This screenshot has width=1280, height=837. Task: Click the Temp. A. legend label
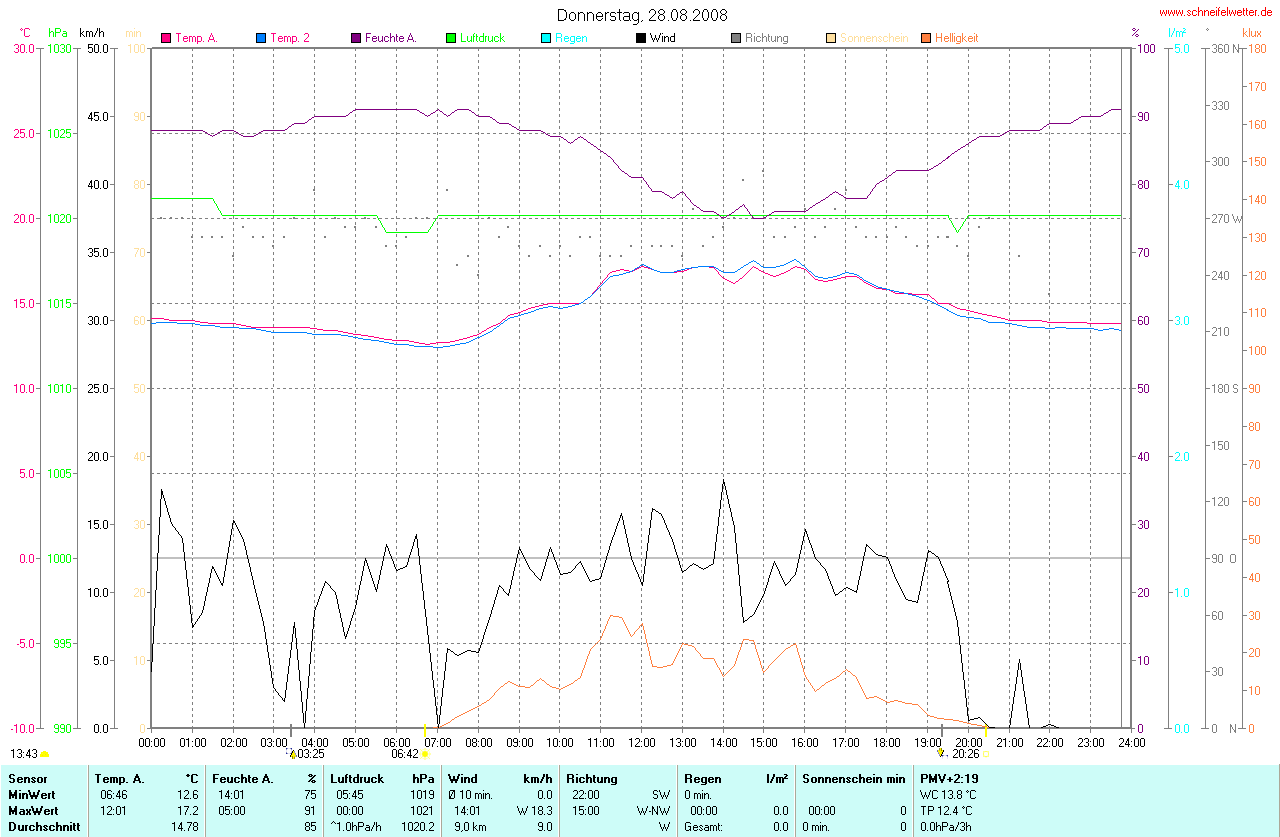[x=197, y=38]
